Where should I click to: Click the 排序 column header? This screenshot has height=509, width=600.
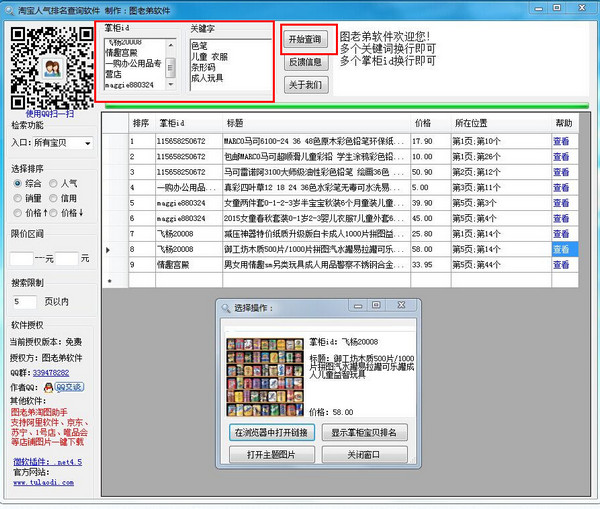[140, 123]
